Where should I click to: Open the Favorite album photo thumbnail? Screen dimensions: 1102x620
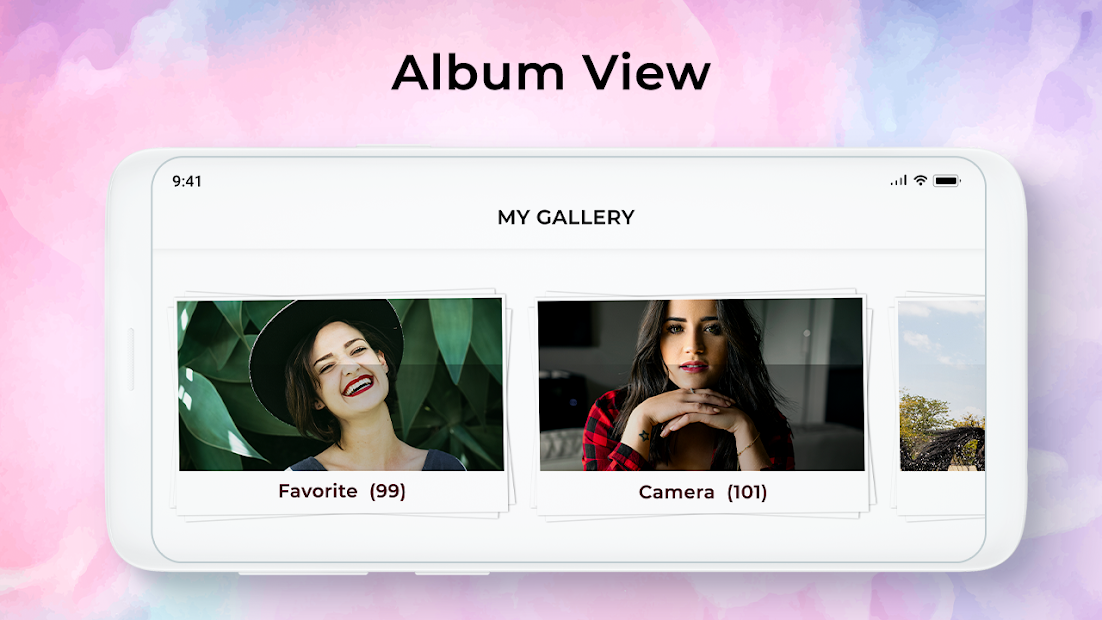341,385
